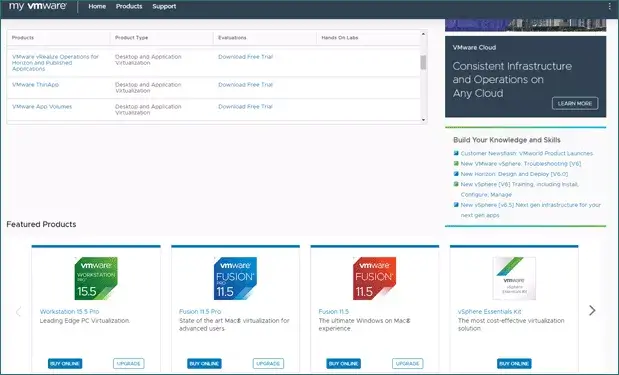This screenshot has width=619, height=375.
Task: Click the bullet icon beside Customer Newsflash
Action: [x=456, y=153]
